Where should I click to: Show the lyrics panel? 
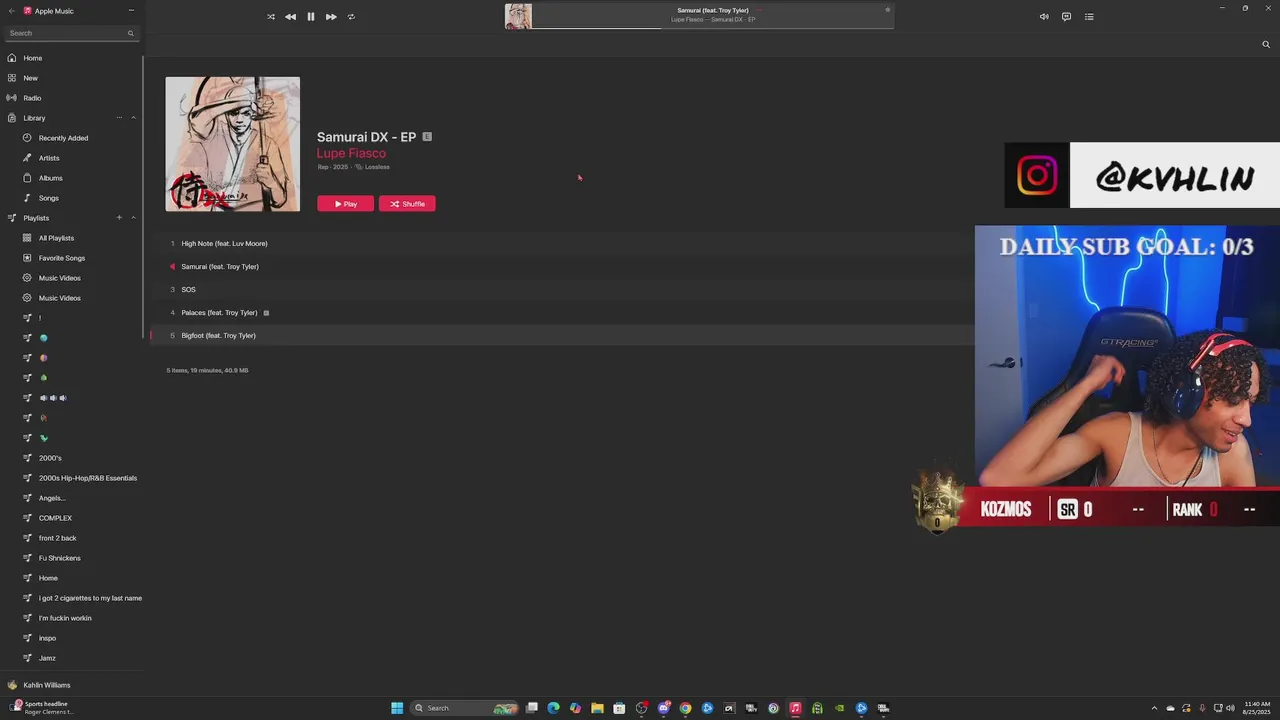click(1066, 17)
